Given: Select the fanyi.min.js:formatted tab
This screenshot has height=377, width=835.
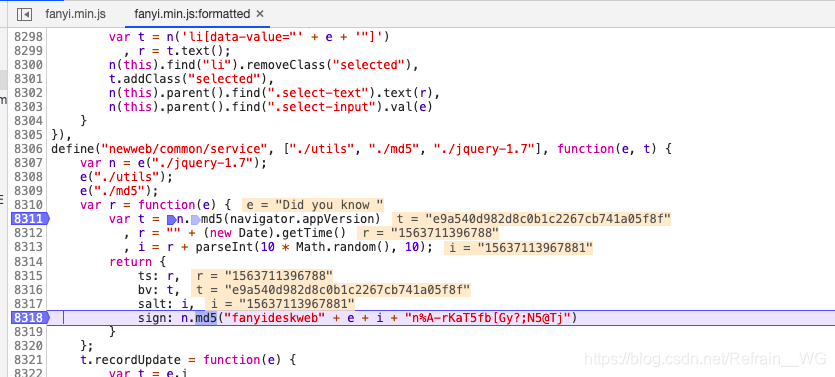Looking at the screenshot, I should click(192, 14).
